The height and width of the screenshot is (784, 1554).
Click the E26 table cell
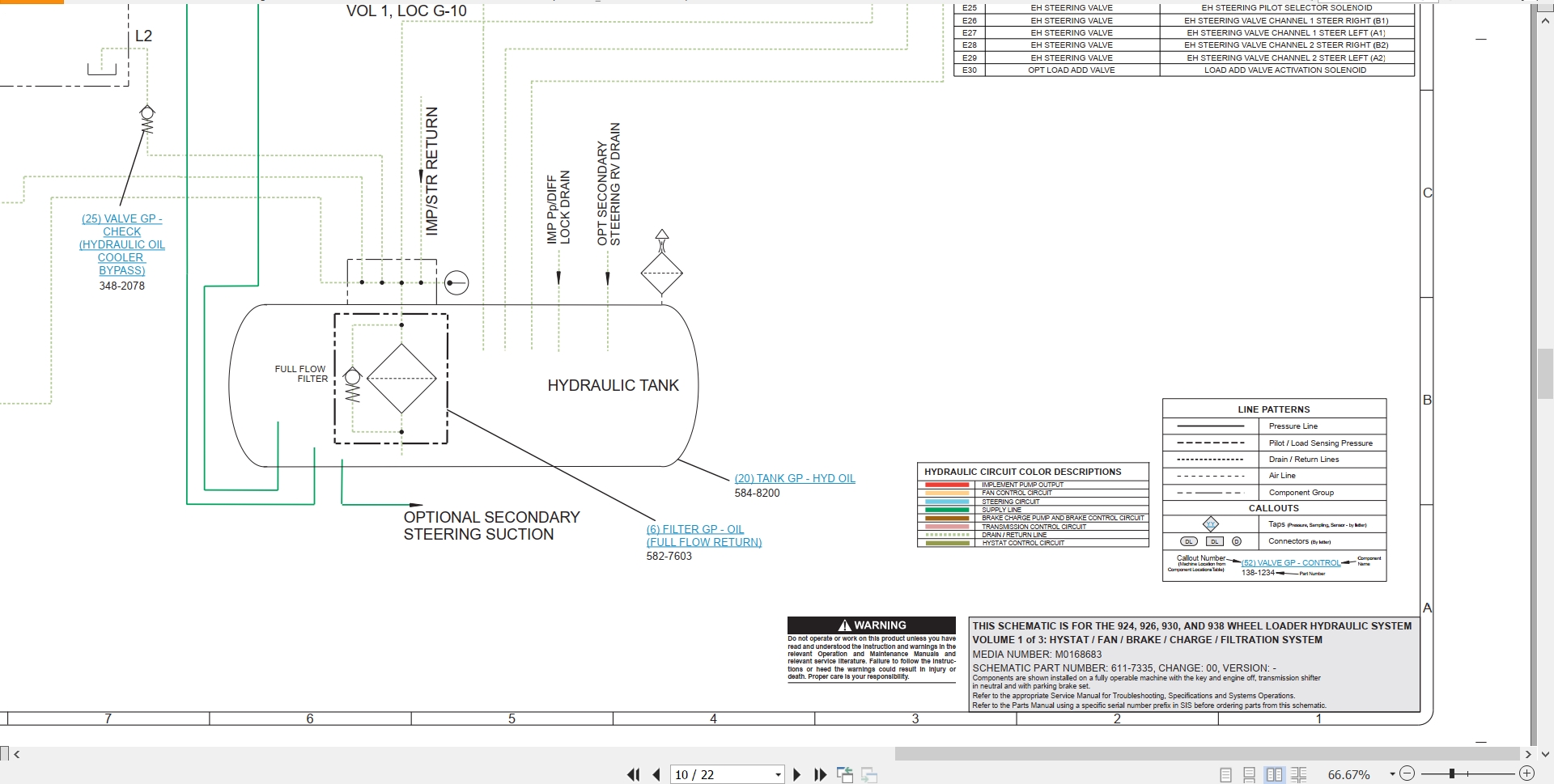[x=970, y=21]
